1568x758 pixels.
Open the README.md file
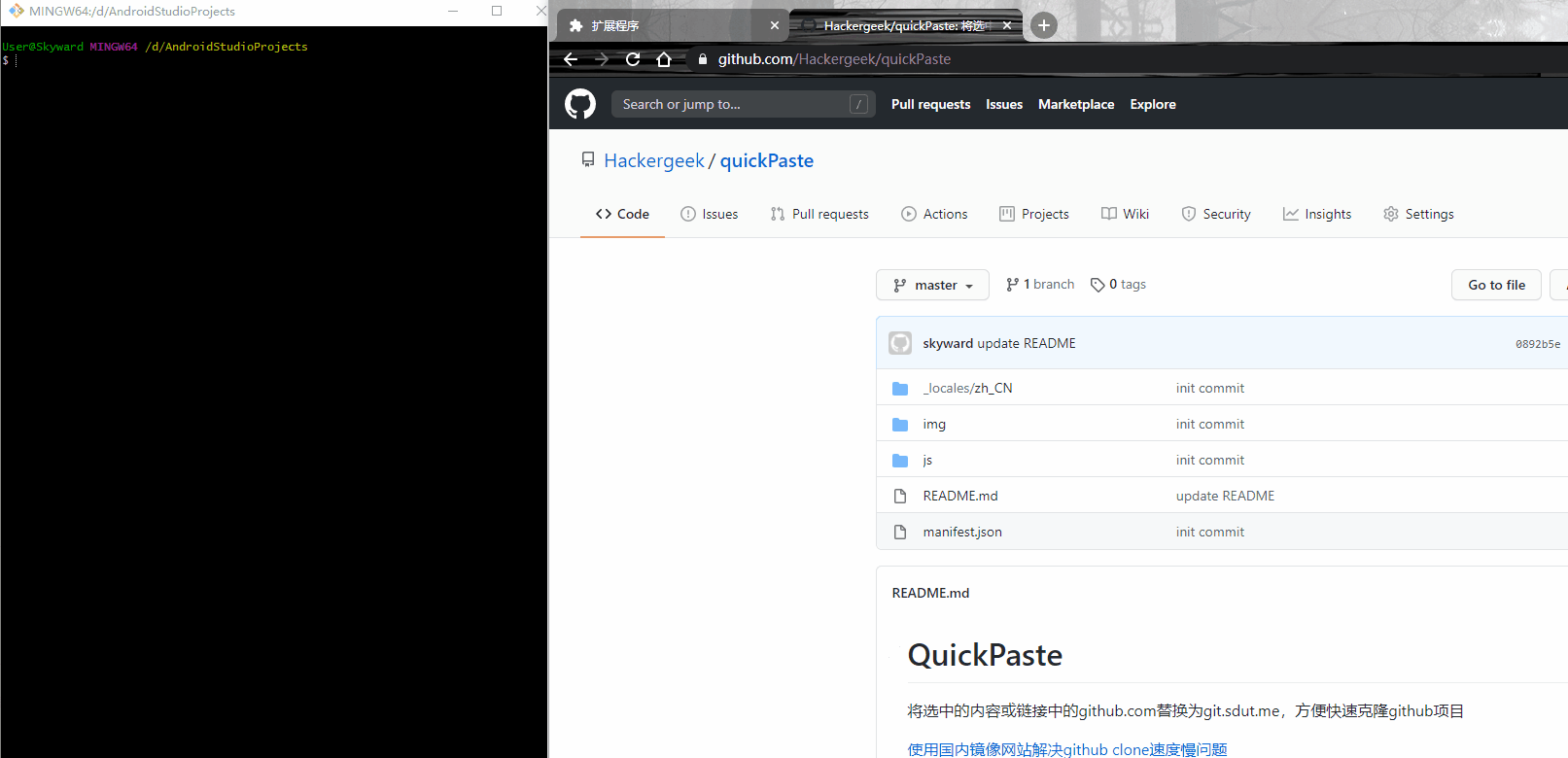pyautogui.click(x=960, y=496)
